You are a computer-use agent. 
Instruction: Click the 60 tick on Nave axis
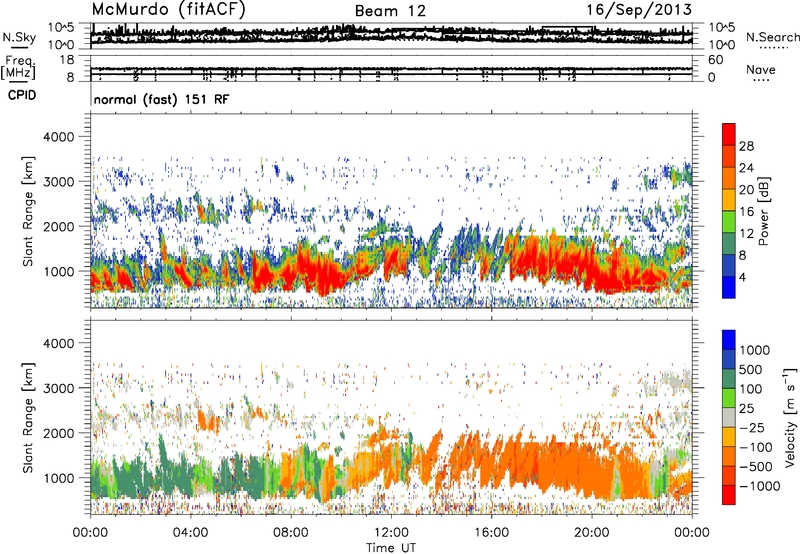715,60
